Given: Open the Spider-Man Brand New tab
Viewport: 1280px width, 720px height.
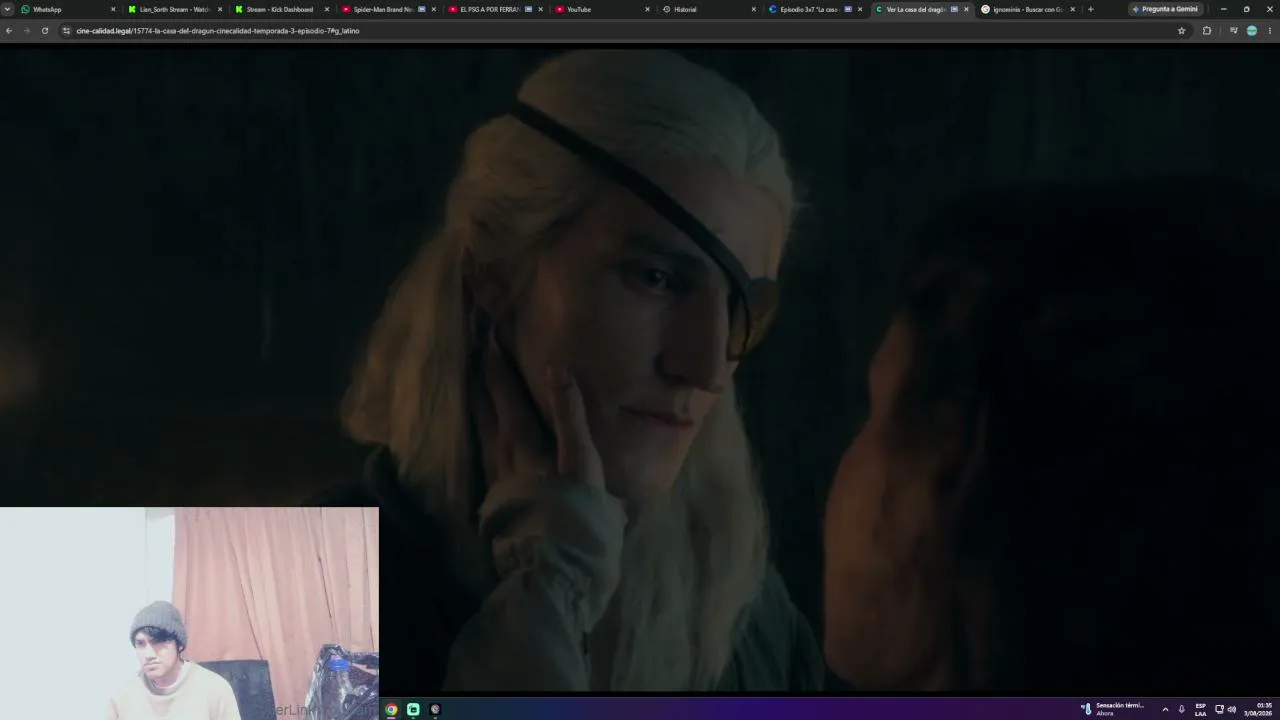Looking at the screenshot, I should [x=388, y=9].
